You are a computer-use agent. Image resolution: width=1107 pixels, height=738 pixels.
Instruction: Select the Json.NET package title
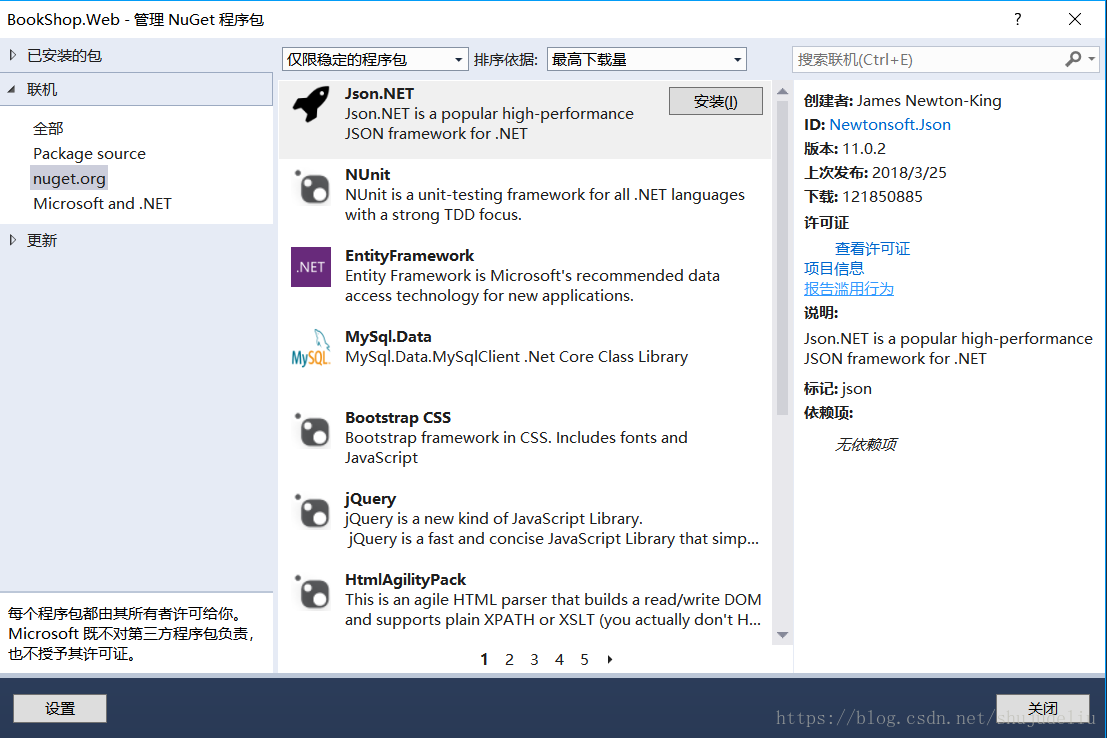coord(380,94)
